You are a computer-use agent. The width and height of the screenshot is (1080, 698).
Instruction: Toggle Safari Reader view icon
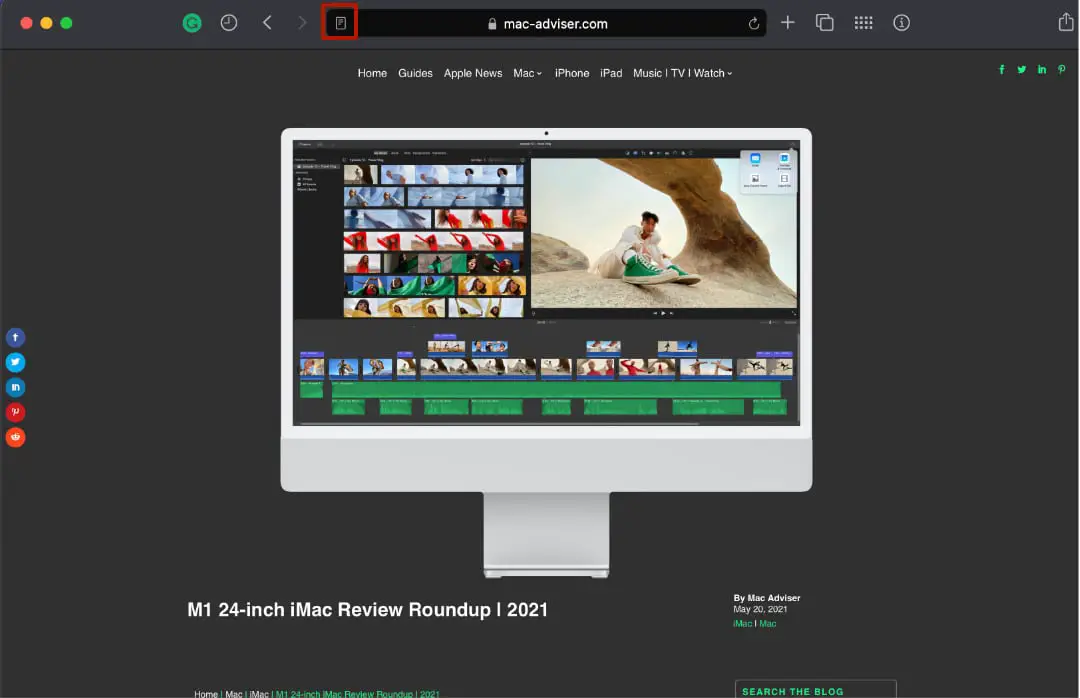340,23
